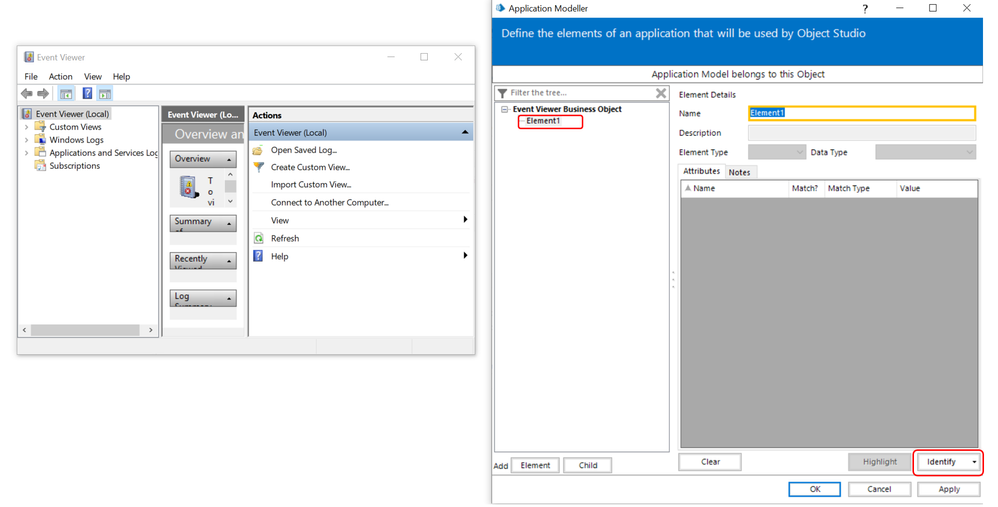Click the Identify button
The height and width of the screenshot is (507, 998).
[x=942, y=462]
